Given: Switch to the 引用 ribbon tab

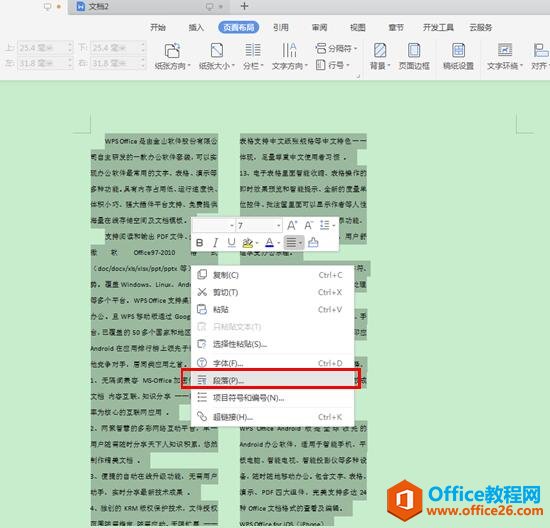Looking at the screenshot, I should 281,27.
